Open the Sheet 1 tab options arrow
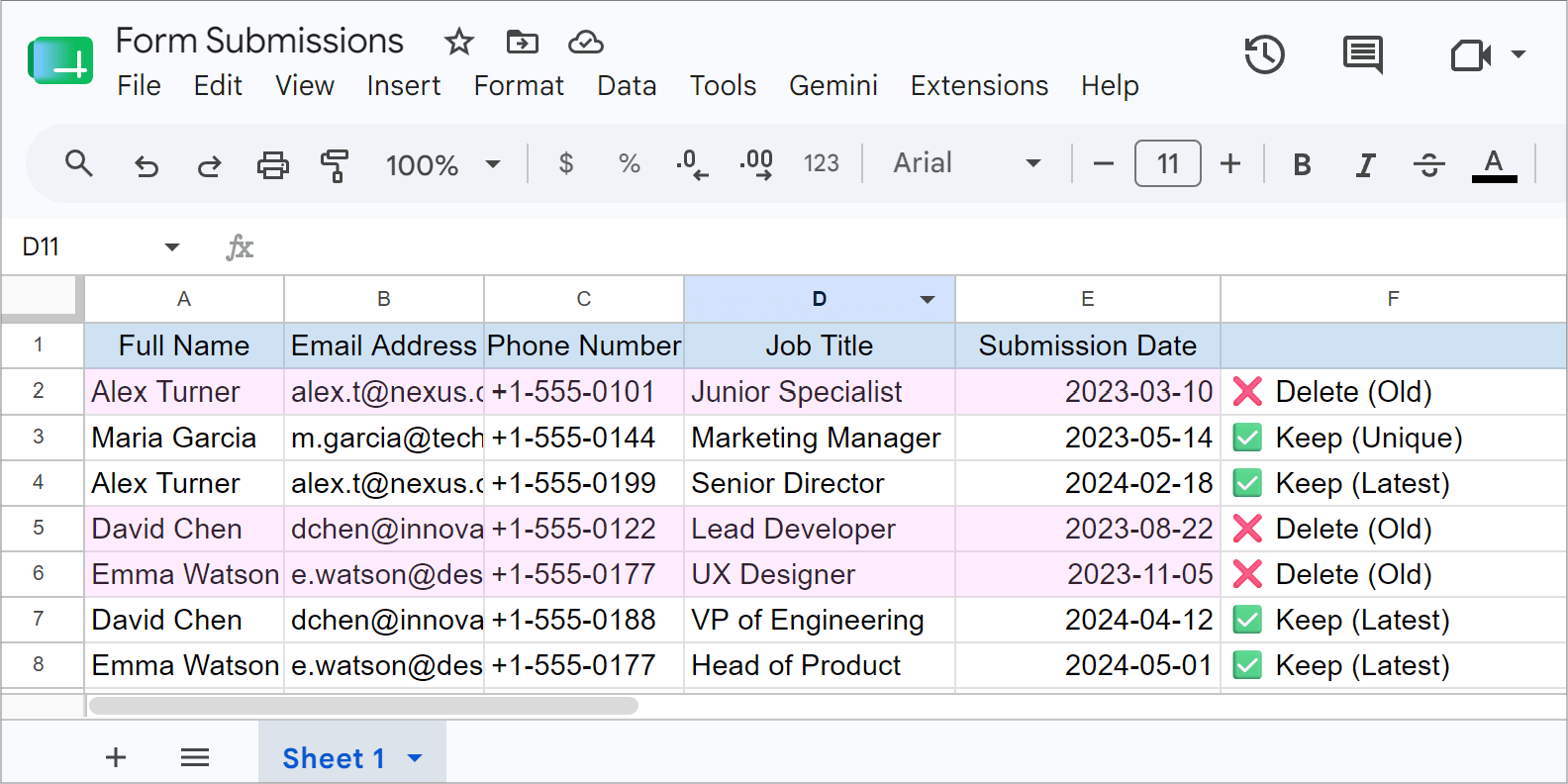1568x784 pixels. [415, 758]
